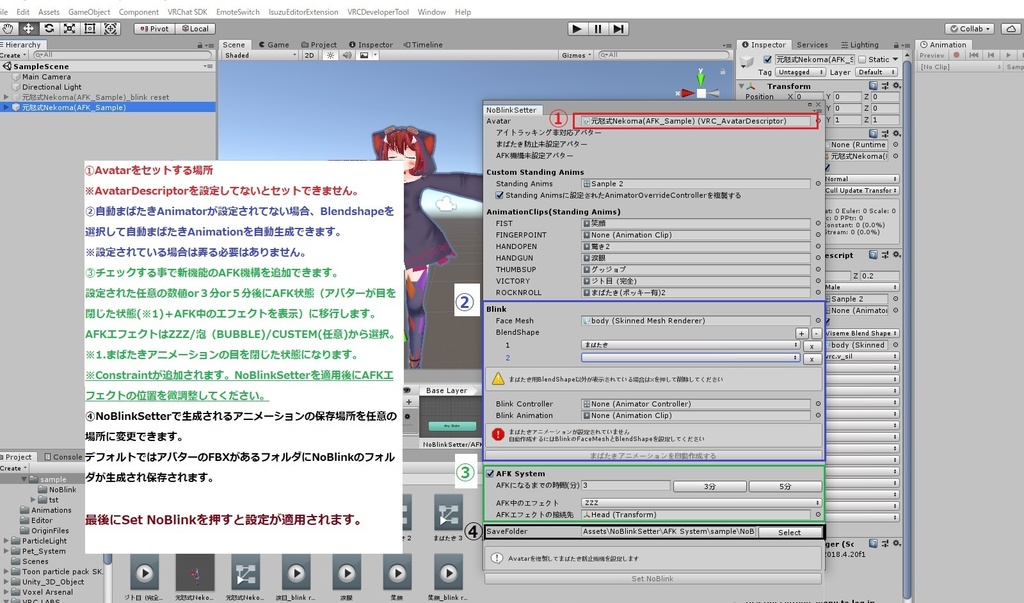The width and height of the screenshot is (1024, 603).
Task: Open the Gizmos dropdown
Action: point(576,56)
